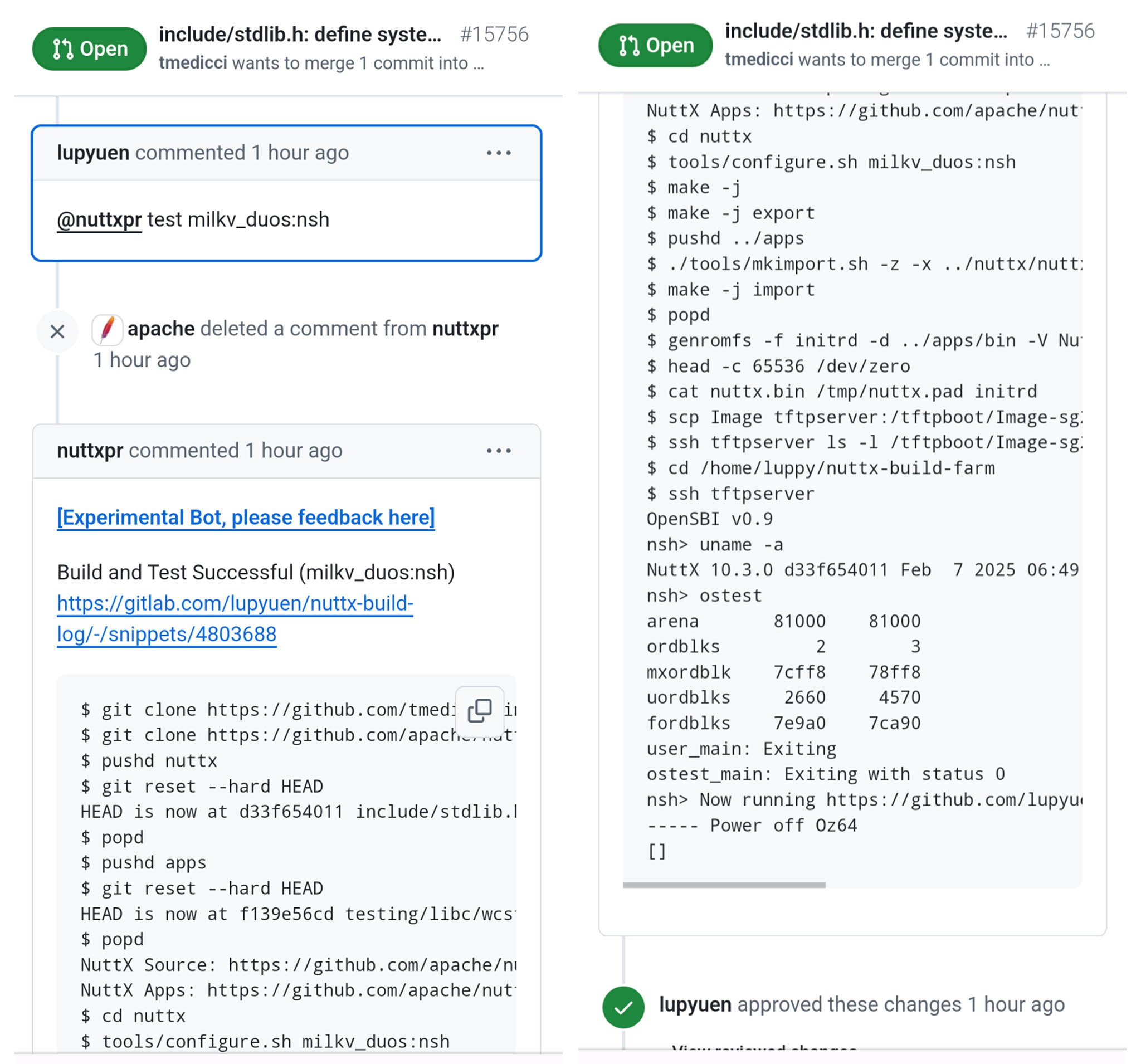Dismiss the deleted comment notice with the X

pyautogui.click(x=57, y=331)
